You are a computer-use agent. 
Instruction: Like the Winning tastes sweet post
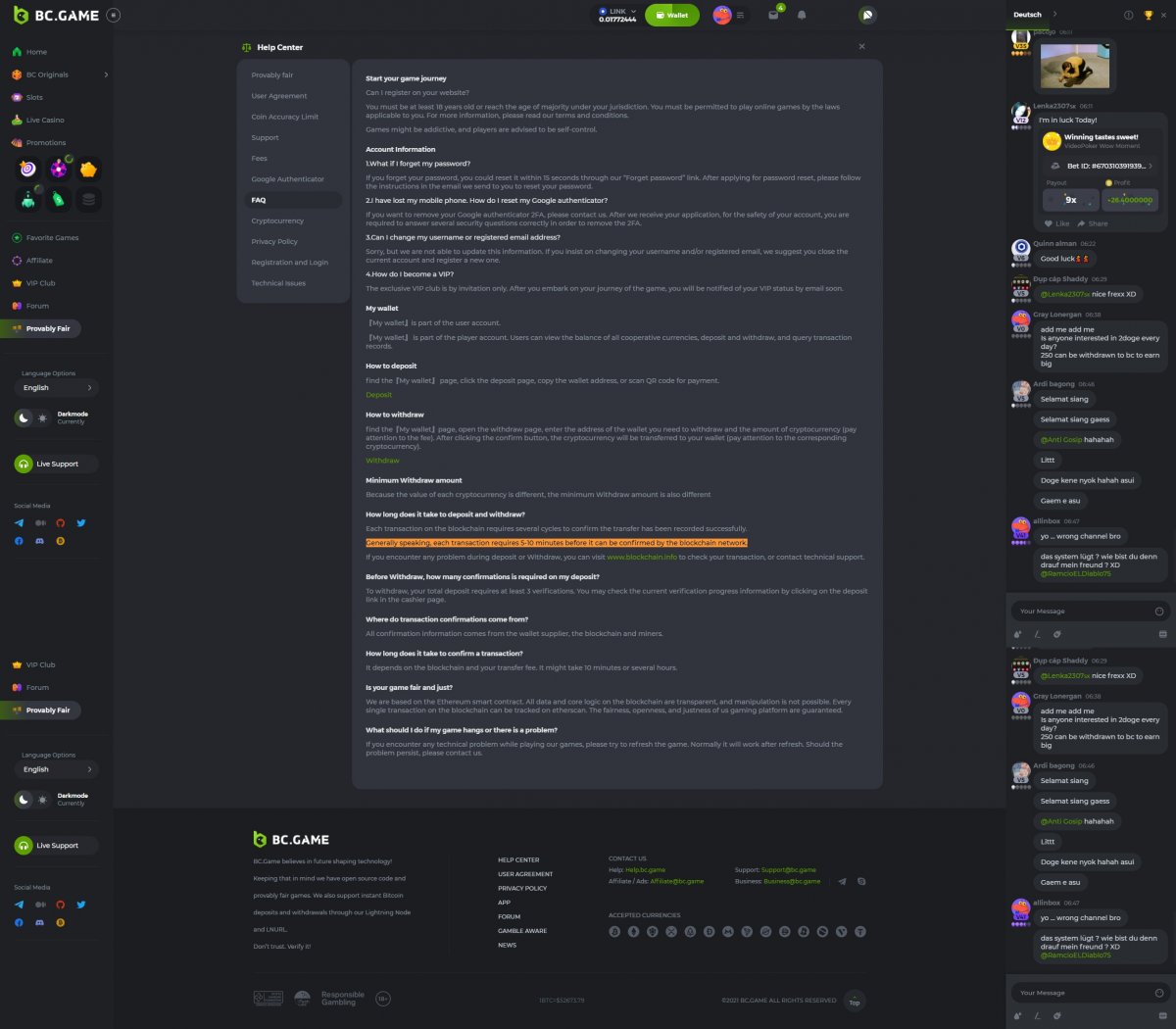pos(1056,223)
